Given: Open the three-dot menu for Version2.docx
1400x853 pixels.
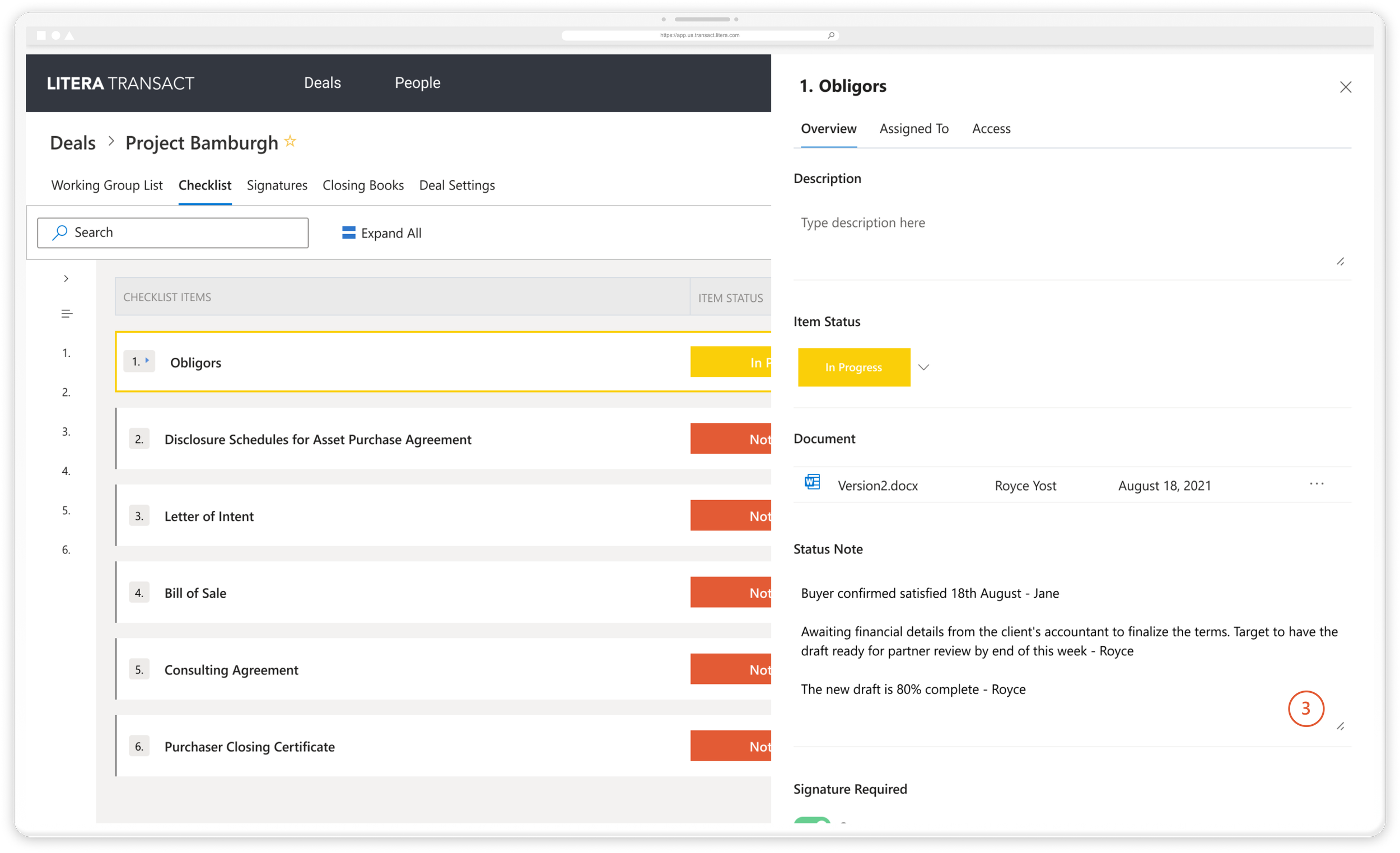Looking at the screenshot, I should coord(1316,483).
